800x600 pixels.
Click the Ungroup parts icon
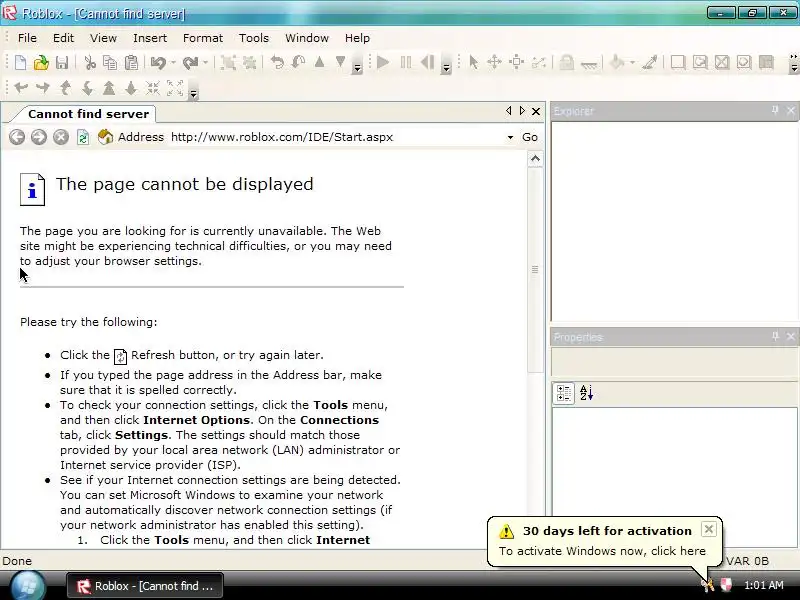tap(249, 63)
